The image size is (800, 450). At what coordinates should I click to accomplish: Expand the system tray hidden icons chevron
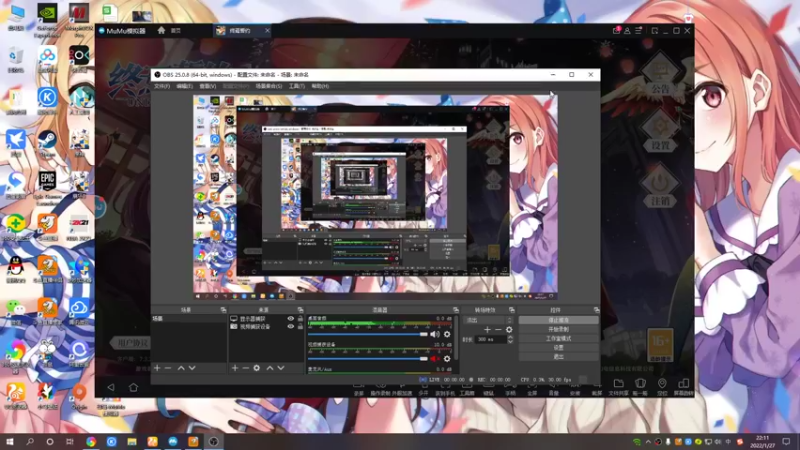point(648,442)
